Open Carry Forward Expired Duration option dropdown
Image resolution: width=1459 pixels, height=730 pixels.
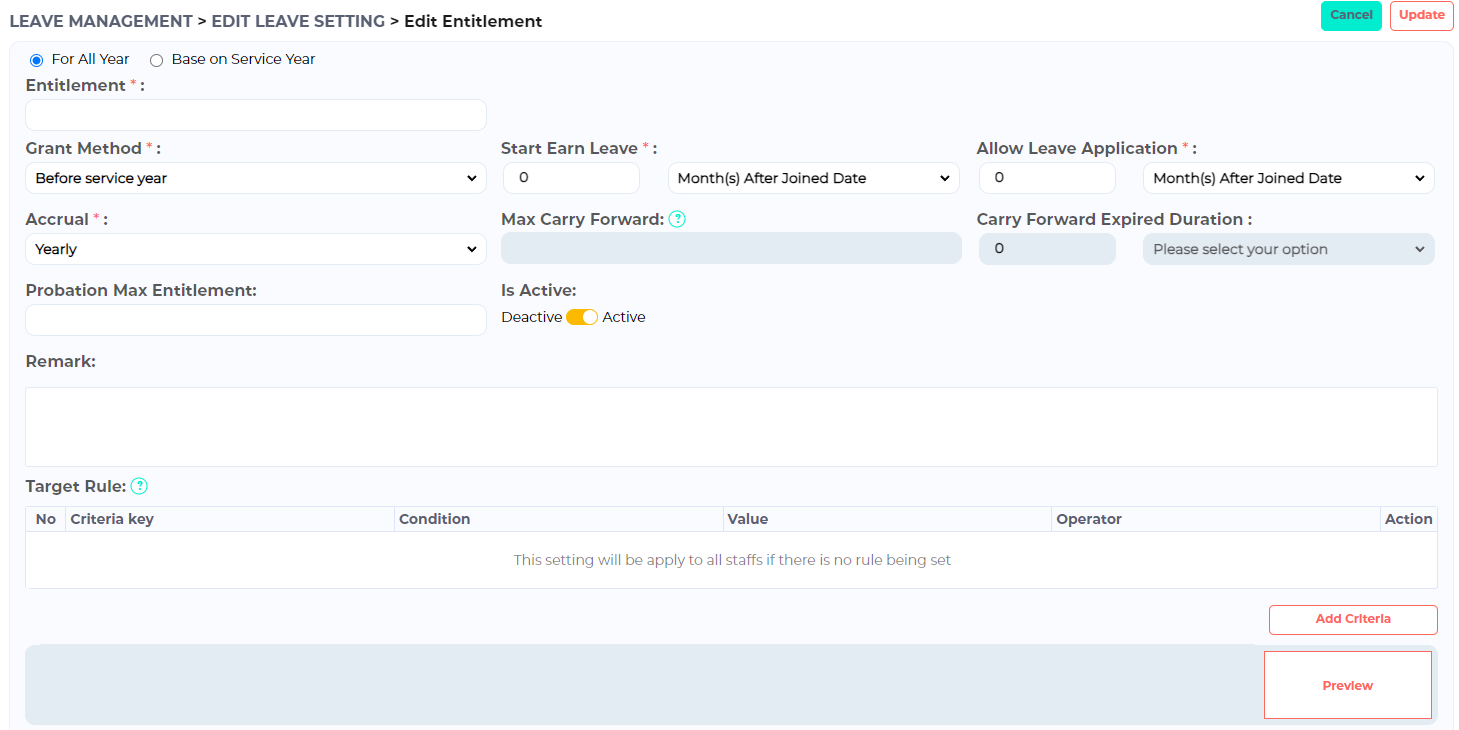1289,249
